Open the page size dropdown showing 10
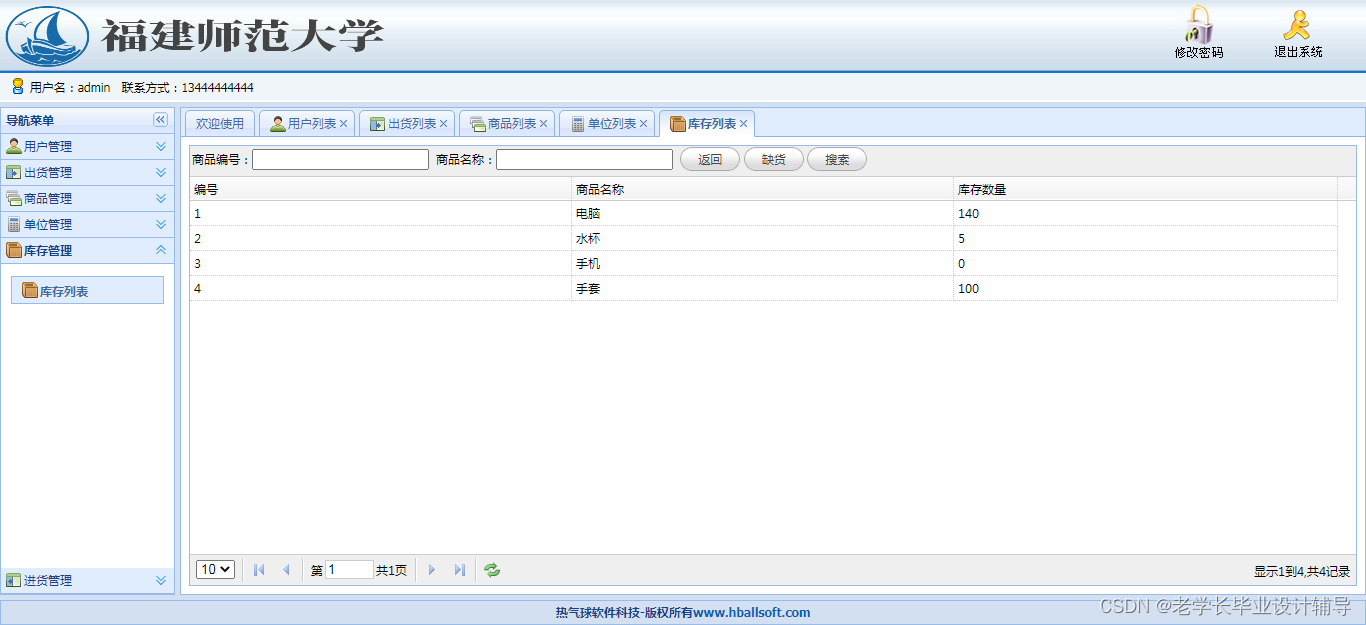The height and width of the screenshot is (625, 1366). click(215, 569)
